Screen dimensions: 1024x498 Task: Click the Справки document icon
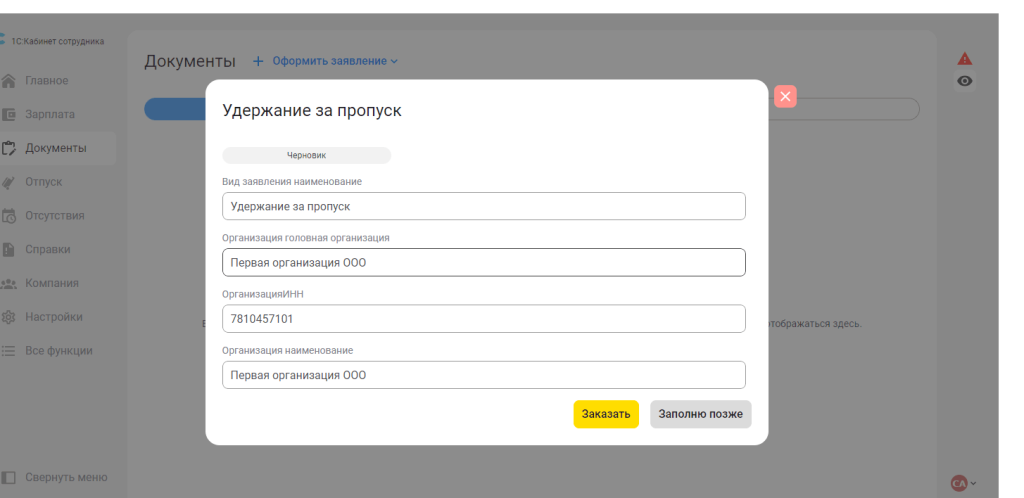tap(9, 250)
